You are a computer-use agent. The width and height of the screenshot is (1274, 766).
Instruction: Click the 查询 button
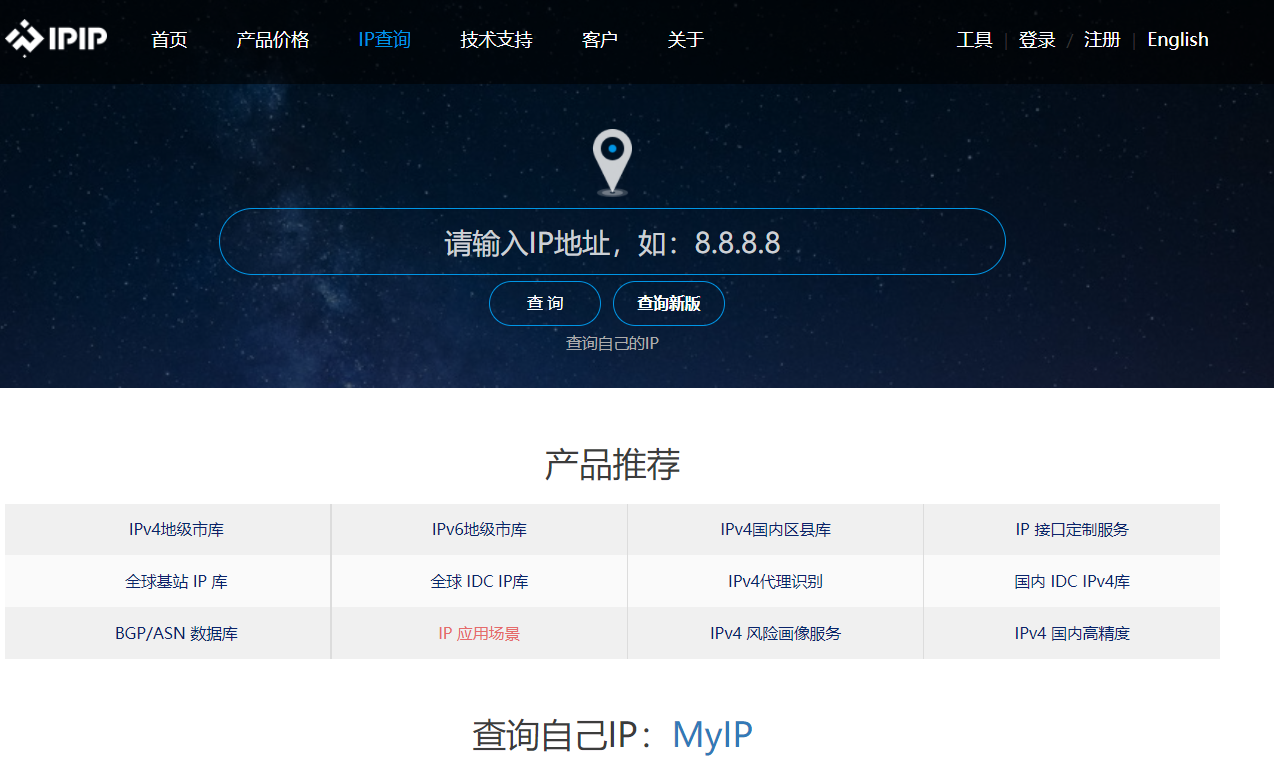coord(545,303)
